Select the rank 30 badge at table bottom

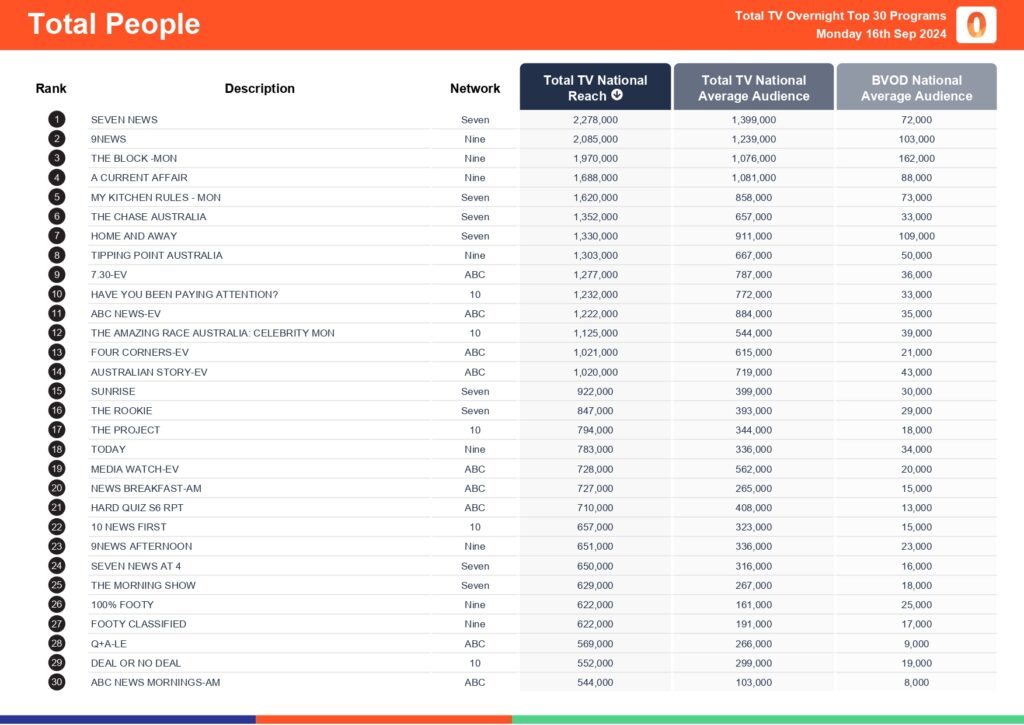pos(57,682)
